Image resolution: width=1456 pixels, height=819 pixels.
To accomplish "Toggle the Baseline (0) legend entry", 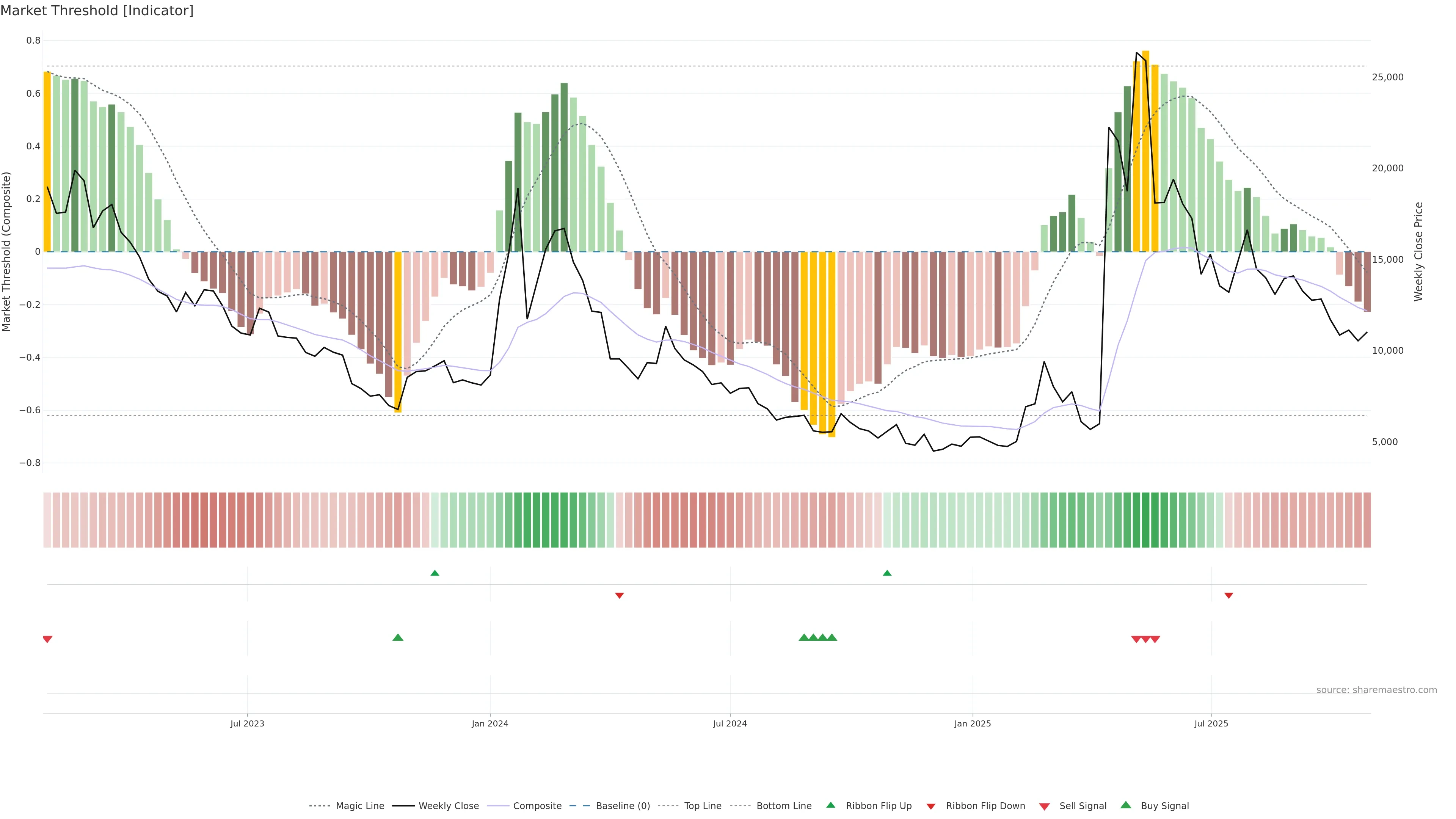I will tap(623, 806).
